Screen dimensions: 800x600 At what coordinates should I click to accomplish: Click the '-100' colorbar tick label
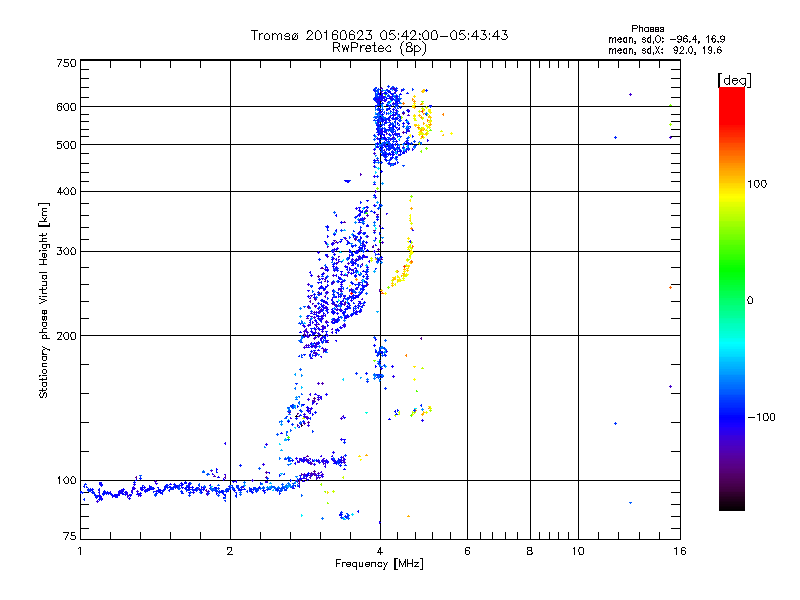tap(762, 417)
